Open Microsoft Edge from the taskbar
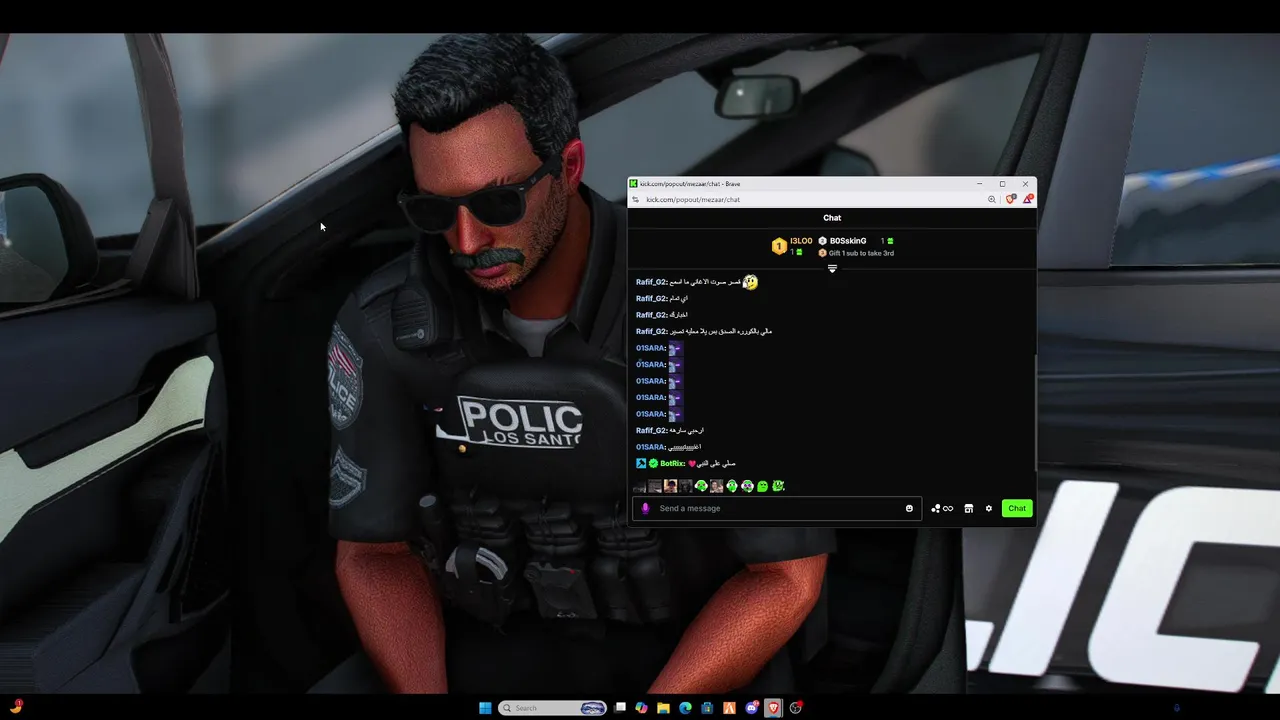The width and height of the screenshot is (1280, 720). [685, 708]
